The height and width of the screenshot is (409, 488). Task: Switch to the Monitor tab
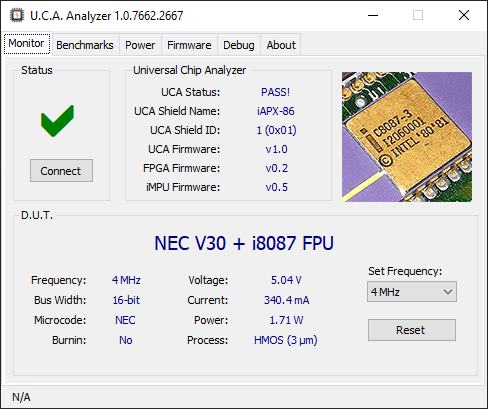point(27,43)
